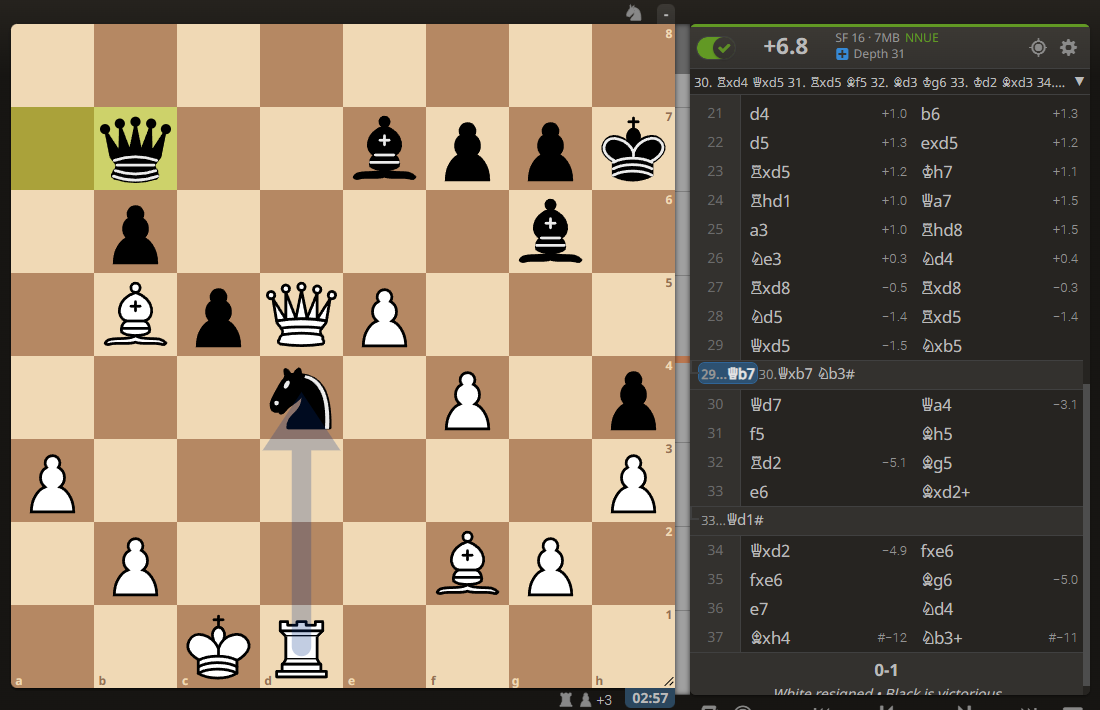Select the black pawn on b6

click(135, 232)
